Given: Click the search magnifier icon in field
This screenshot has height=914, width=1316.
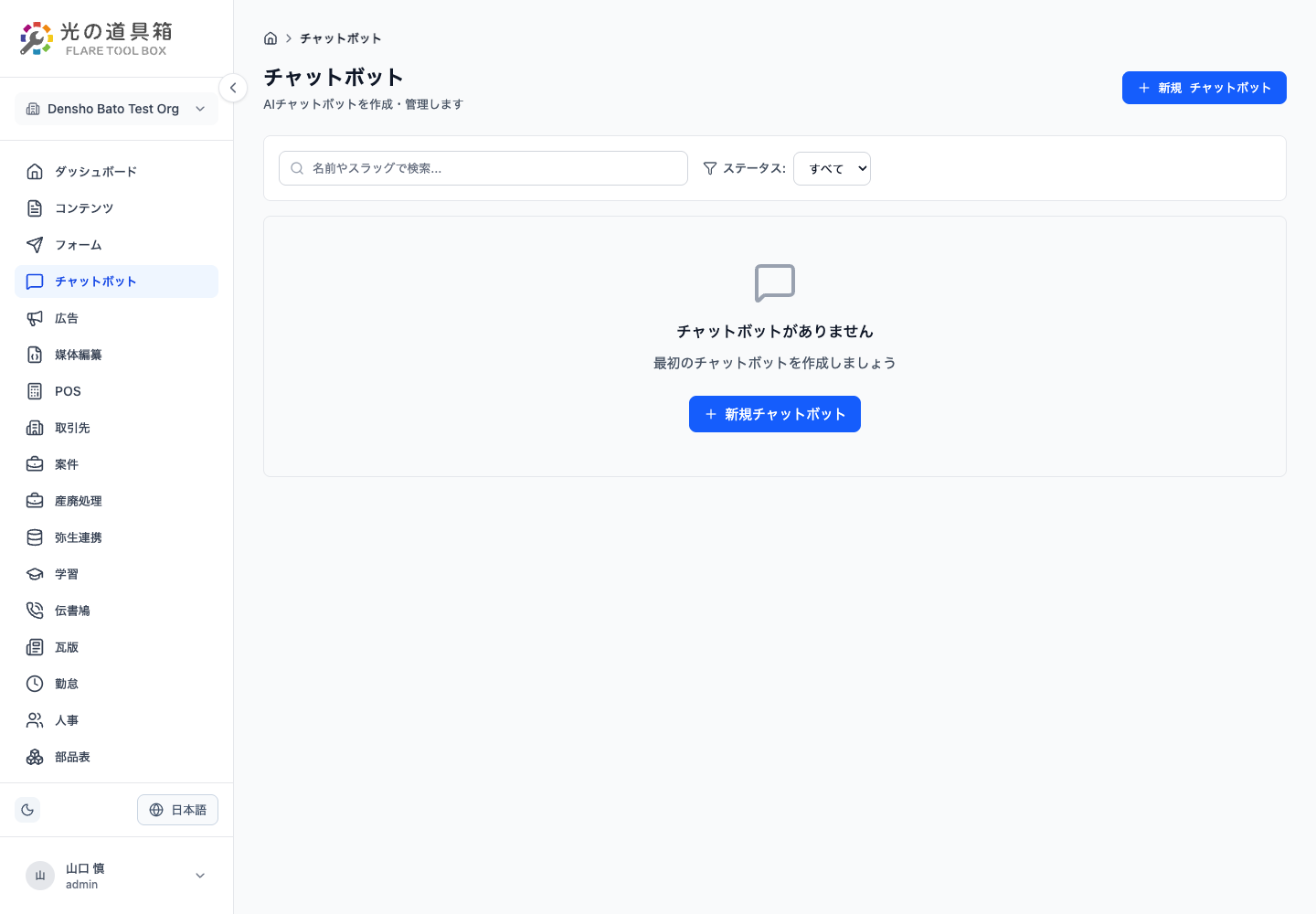Looking at the screenshot, I should [x=297, y=168].
